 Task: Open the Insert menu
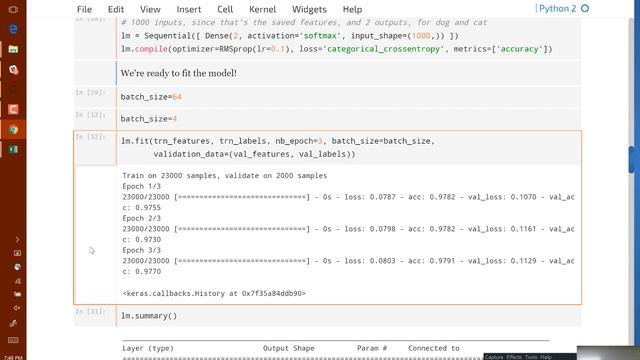pos(189,9)
